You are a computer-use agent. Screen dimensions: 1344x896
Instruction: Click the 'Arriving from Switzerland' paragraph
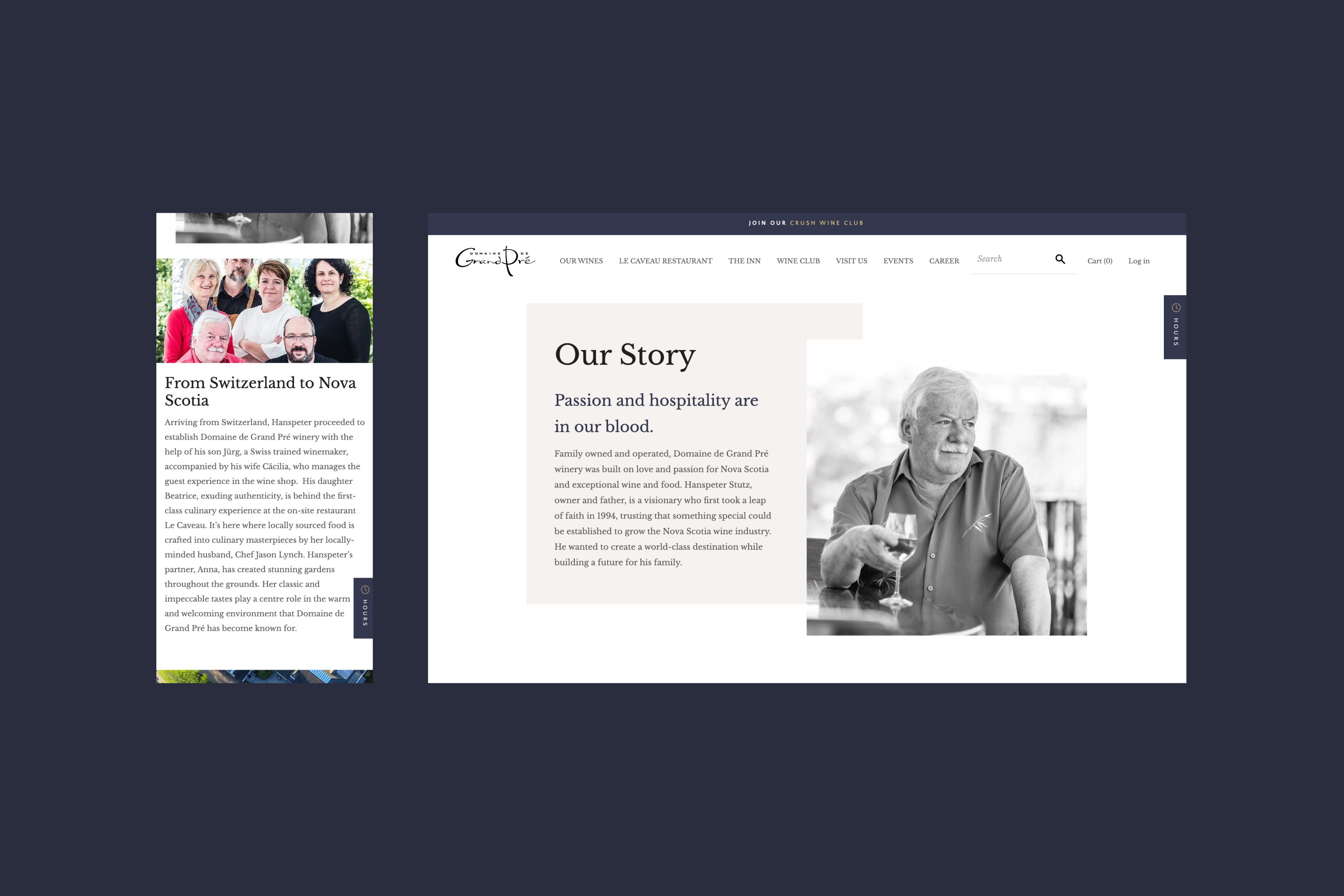coord(265,525)
